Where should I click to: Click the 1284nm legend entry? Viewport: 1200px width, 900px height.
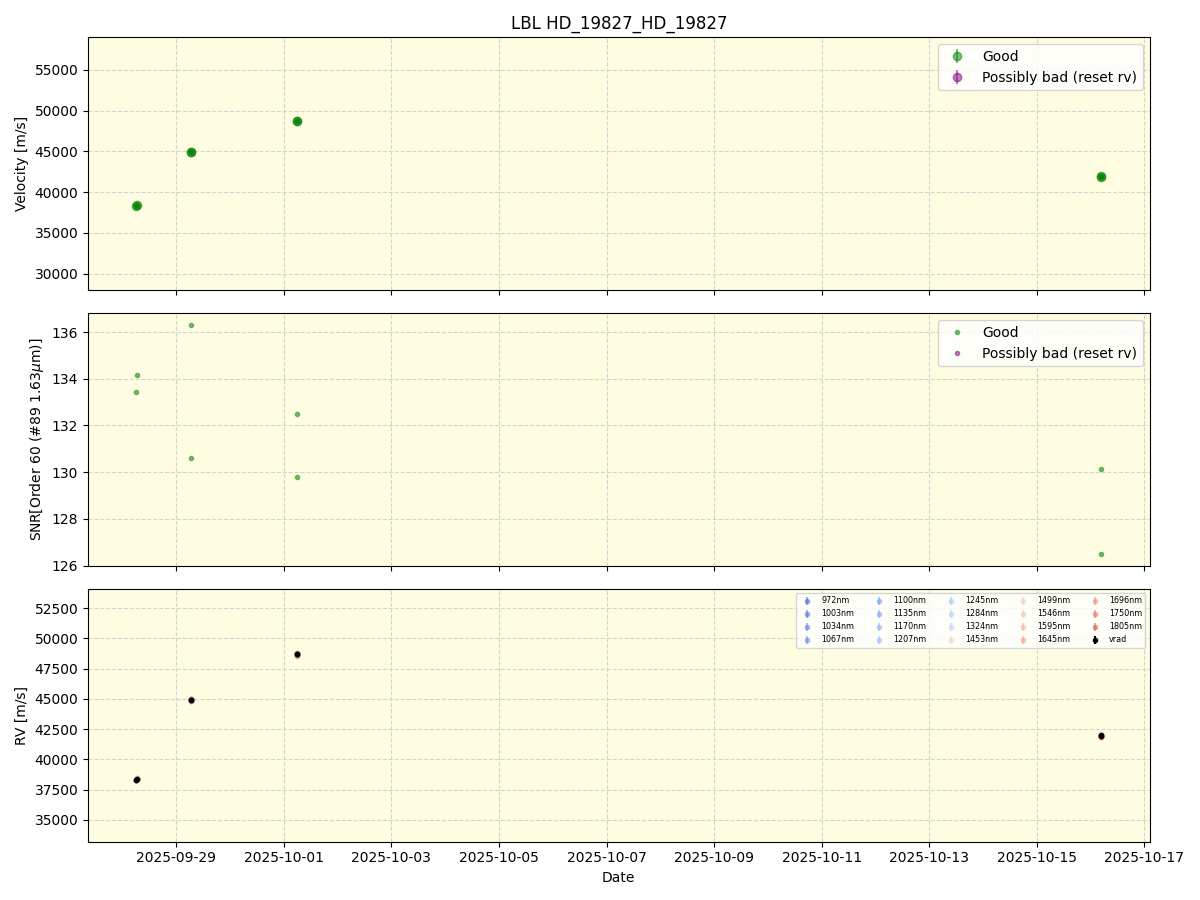(973, 614)
